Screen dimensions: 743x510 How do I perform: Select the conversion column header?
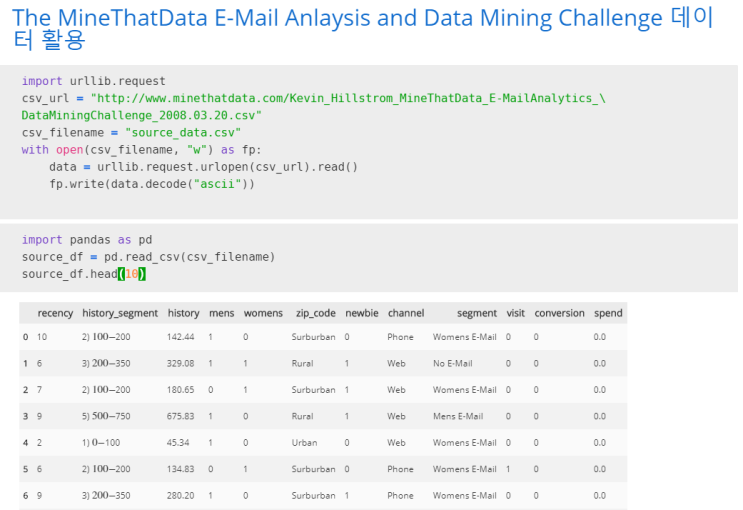point(559,313)
